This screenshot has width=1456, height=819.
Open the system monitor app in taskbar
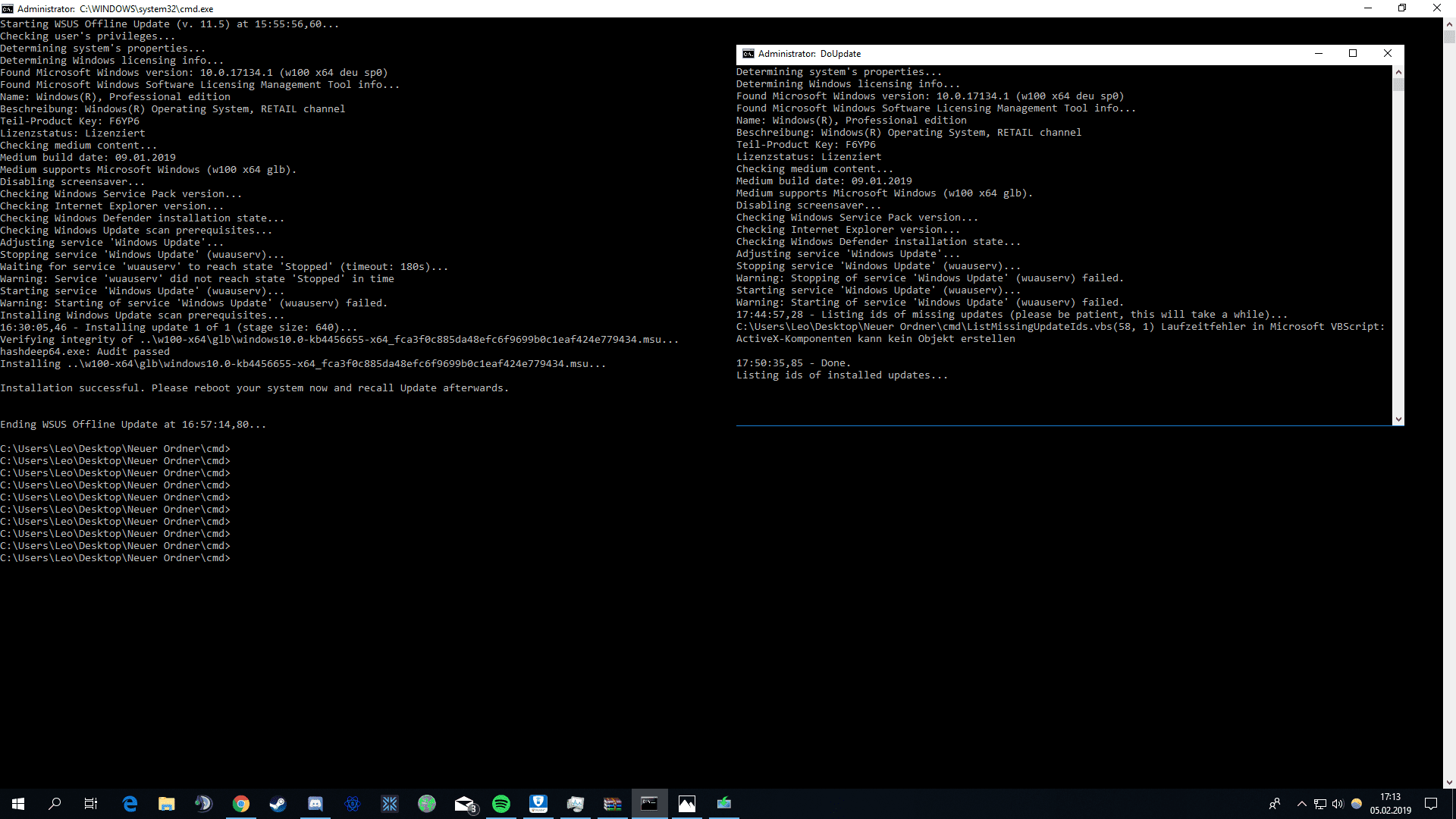tap(576, 804)
